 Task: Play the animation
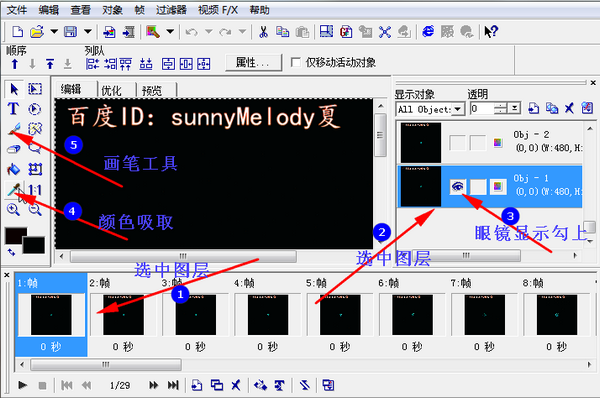[23, 385]
